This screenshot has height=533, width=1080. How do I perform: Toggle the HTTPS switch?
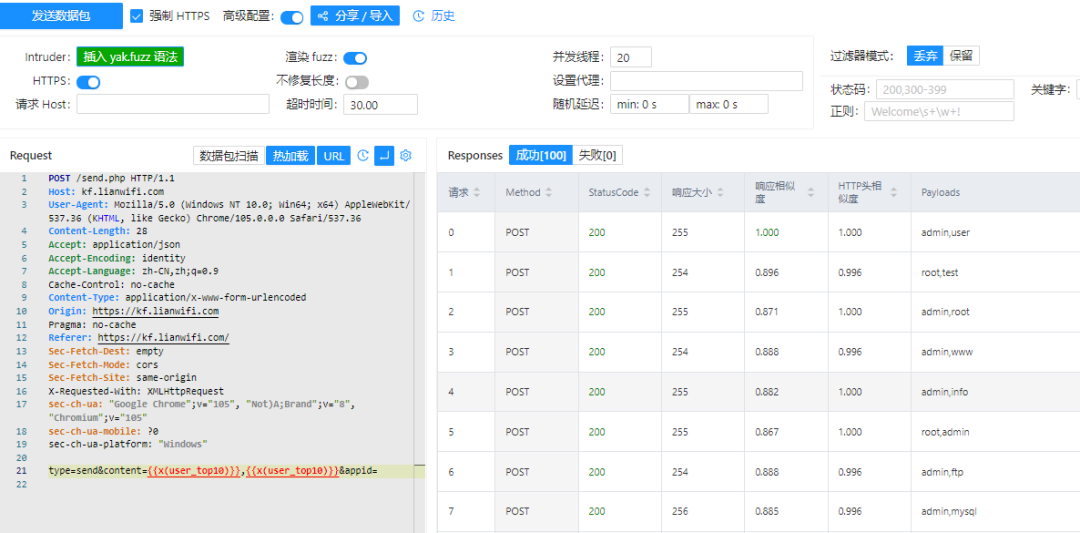pos(88,83)
